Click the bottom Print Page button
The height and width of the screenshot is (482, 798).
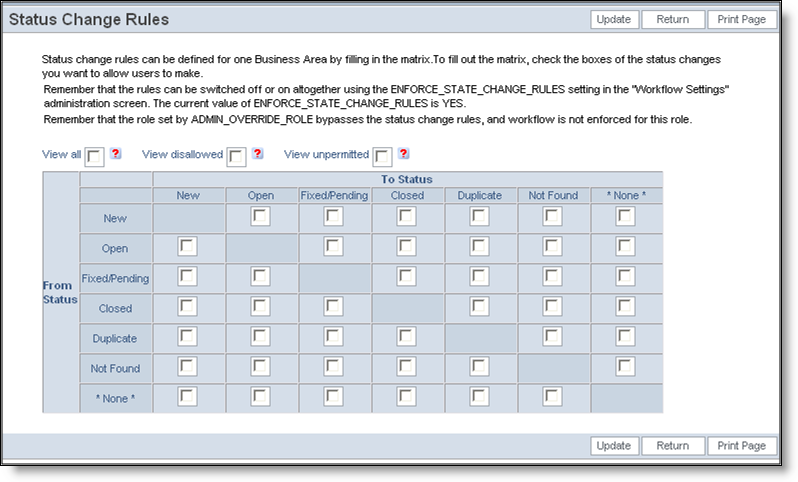click(x=742, y=446)
